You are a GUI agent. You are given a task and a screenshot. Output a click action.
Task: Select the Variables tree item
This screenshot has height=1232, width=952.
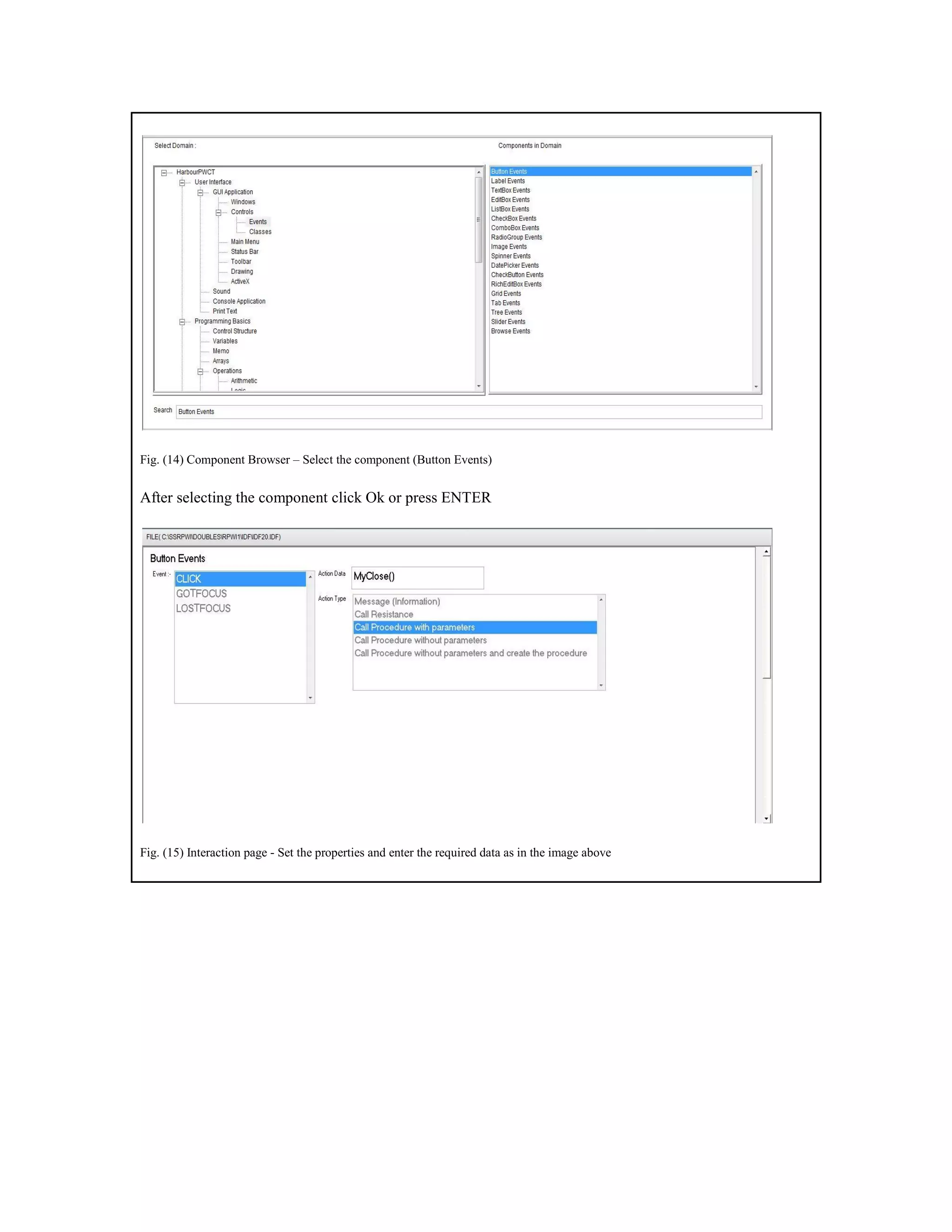225,341
